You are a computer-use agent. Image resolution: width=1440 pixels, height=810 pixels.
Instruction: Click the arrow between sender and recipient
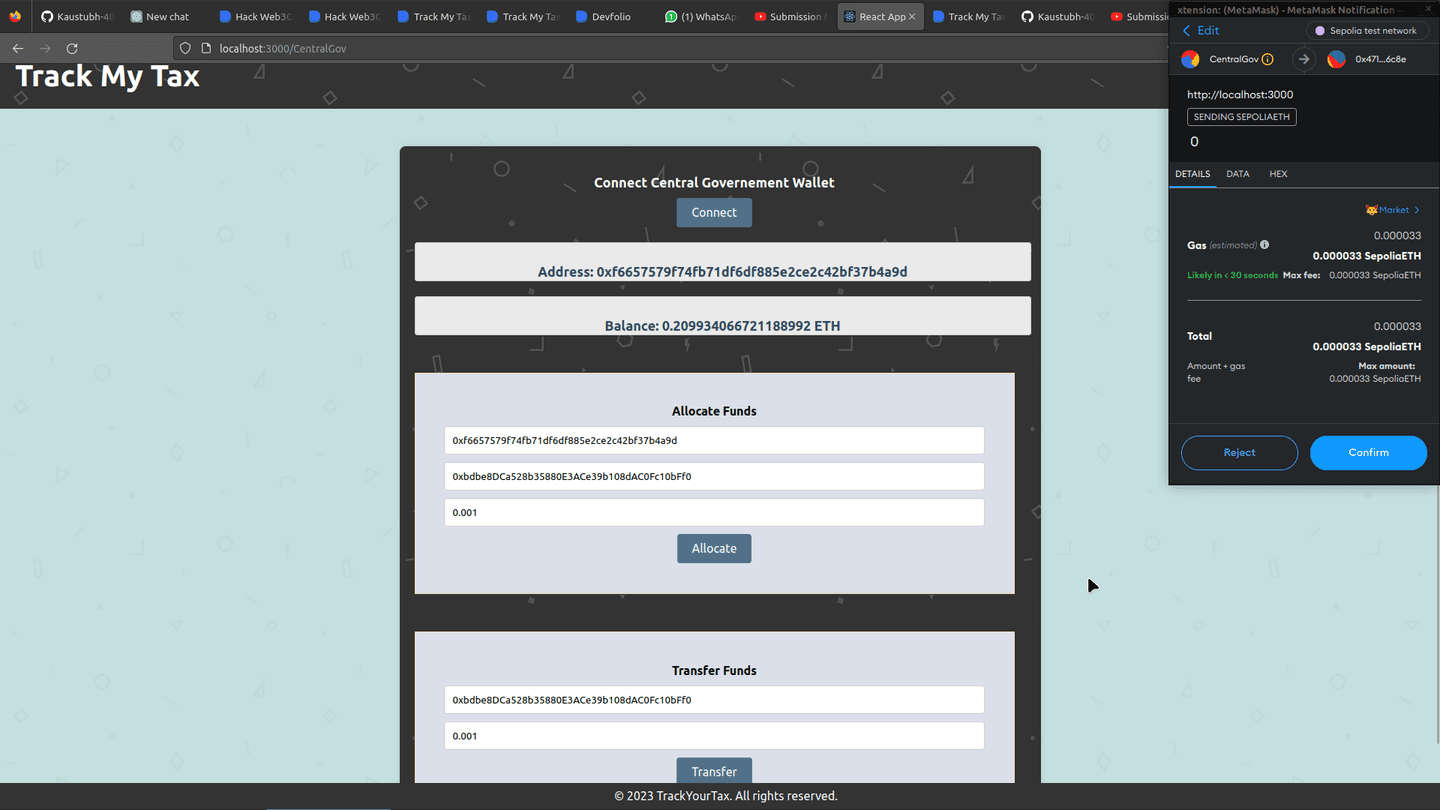[x=1304, y=59]
